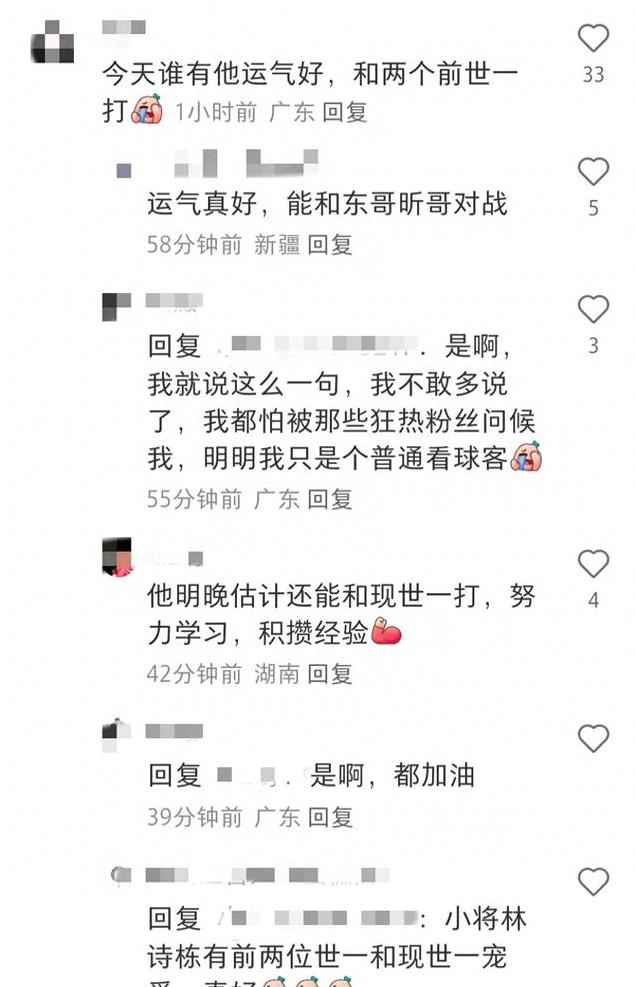Reply to the 55分钟前 广东 comment

(x=329, y=499)
